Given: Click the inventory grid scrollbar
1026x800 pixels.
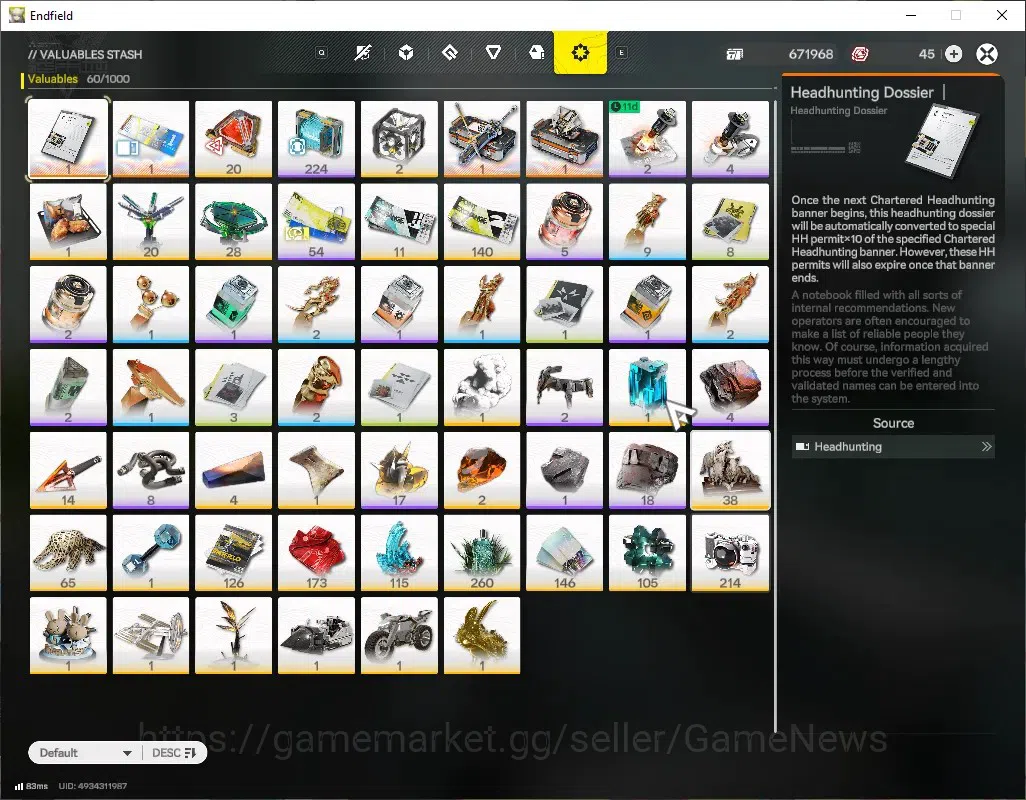Looking at the screenshot, I should tap(775, 416).
